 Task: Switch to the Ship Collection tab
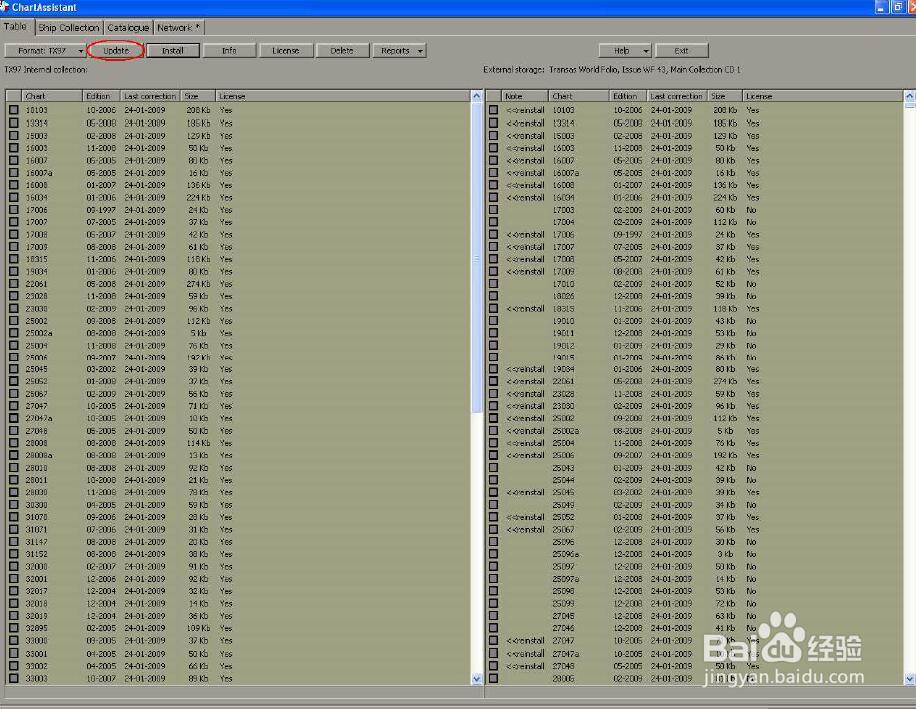click(69, 27)
